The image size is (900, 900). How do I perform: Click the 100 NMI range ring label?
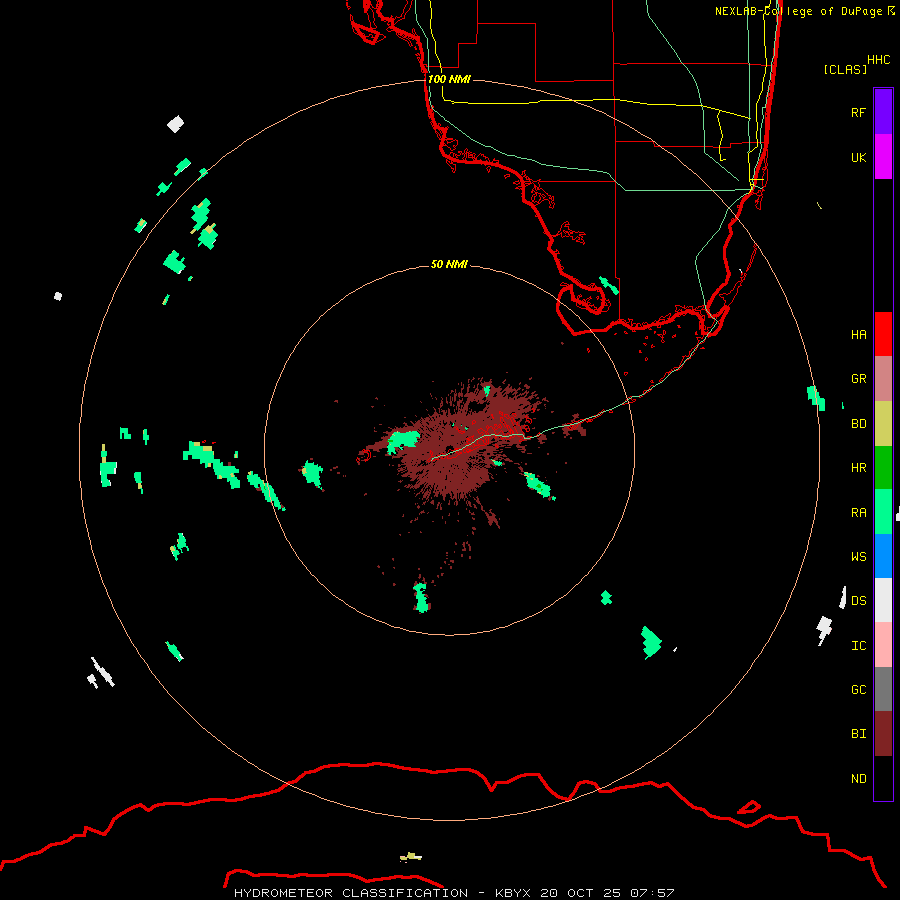pos(449,79)
